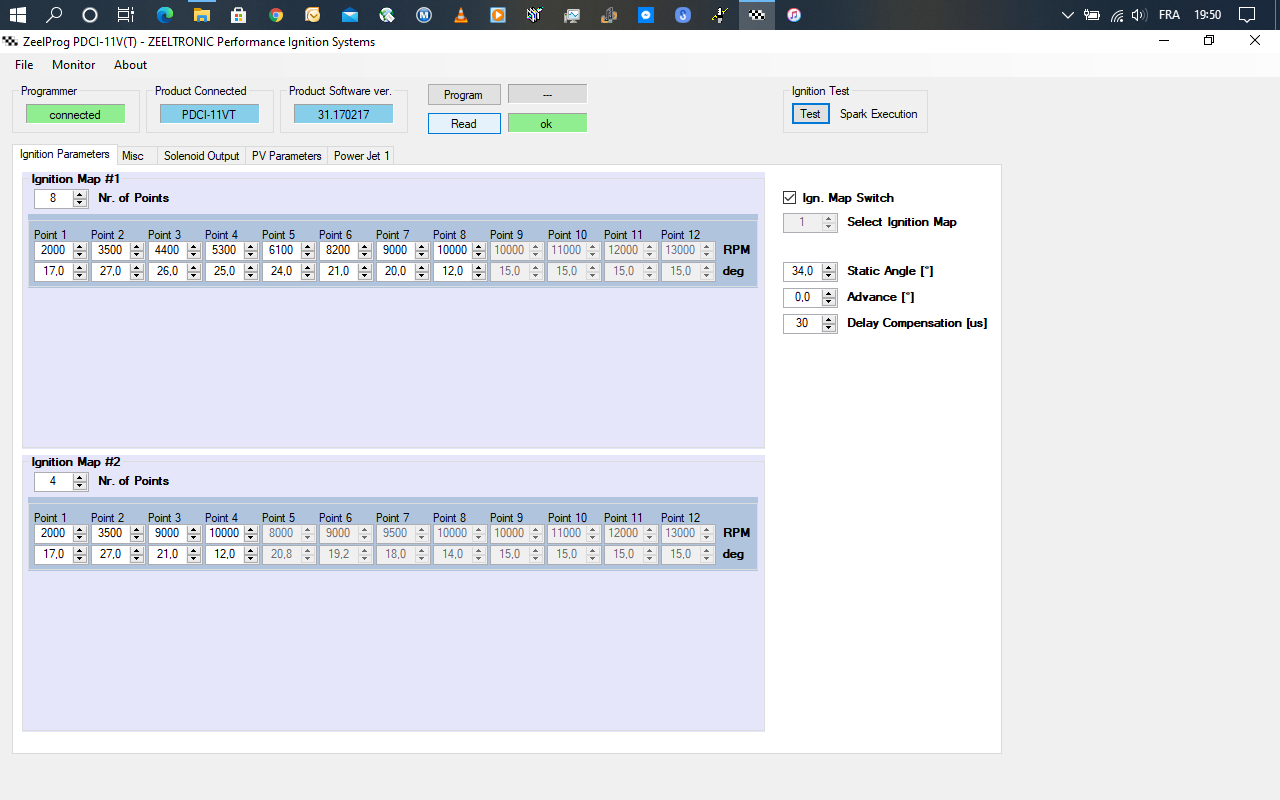Click the volume speaker tray icon
1280x800 pixels.
point(1138,15)
